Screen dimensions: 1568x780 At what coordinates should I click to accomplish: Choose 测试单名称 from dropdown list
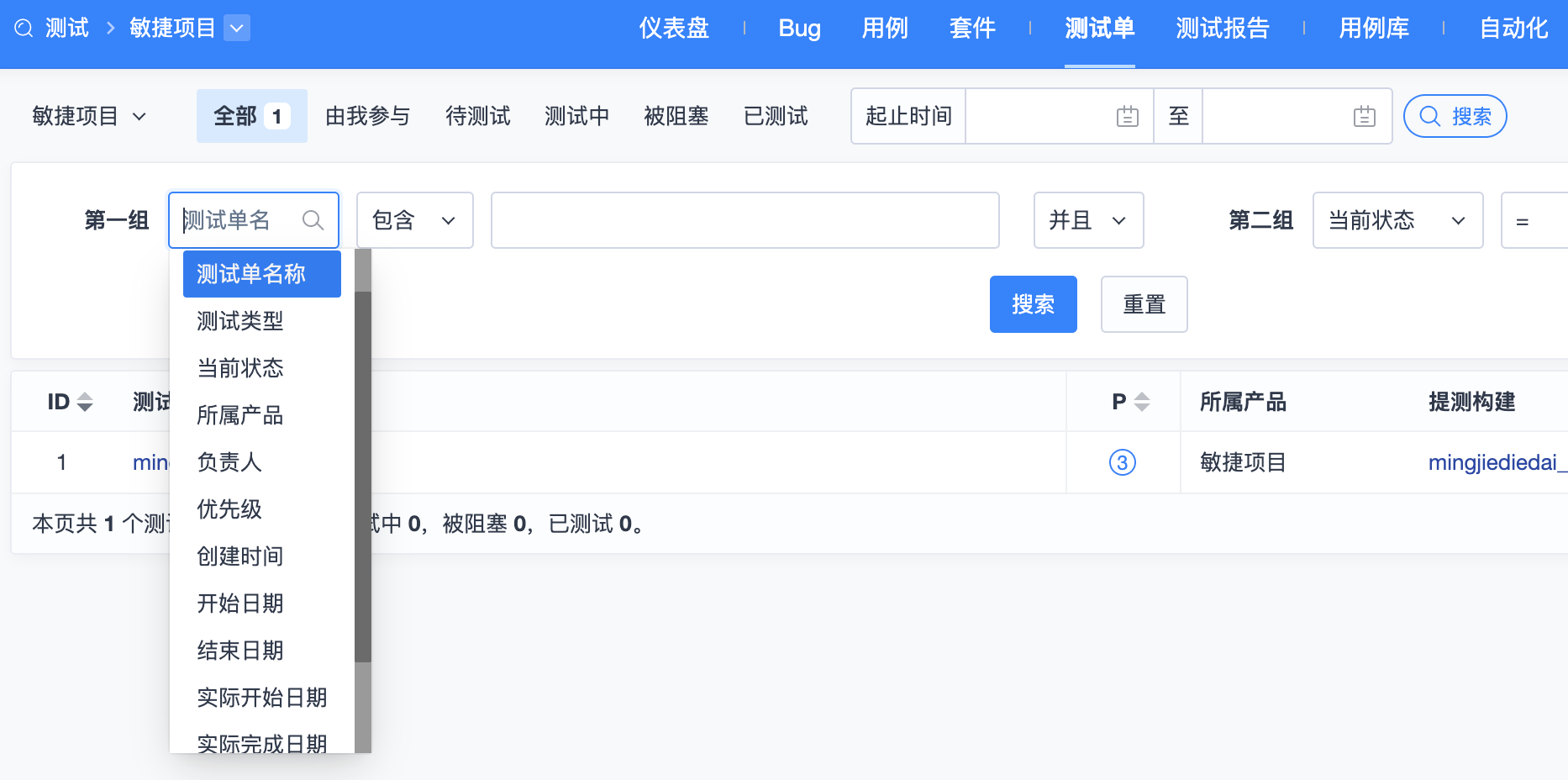pyautogui.click(x=262, y=274)
